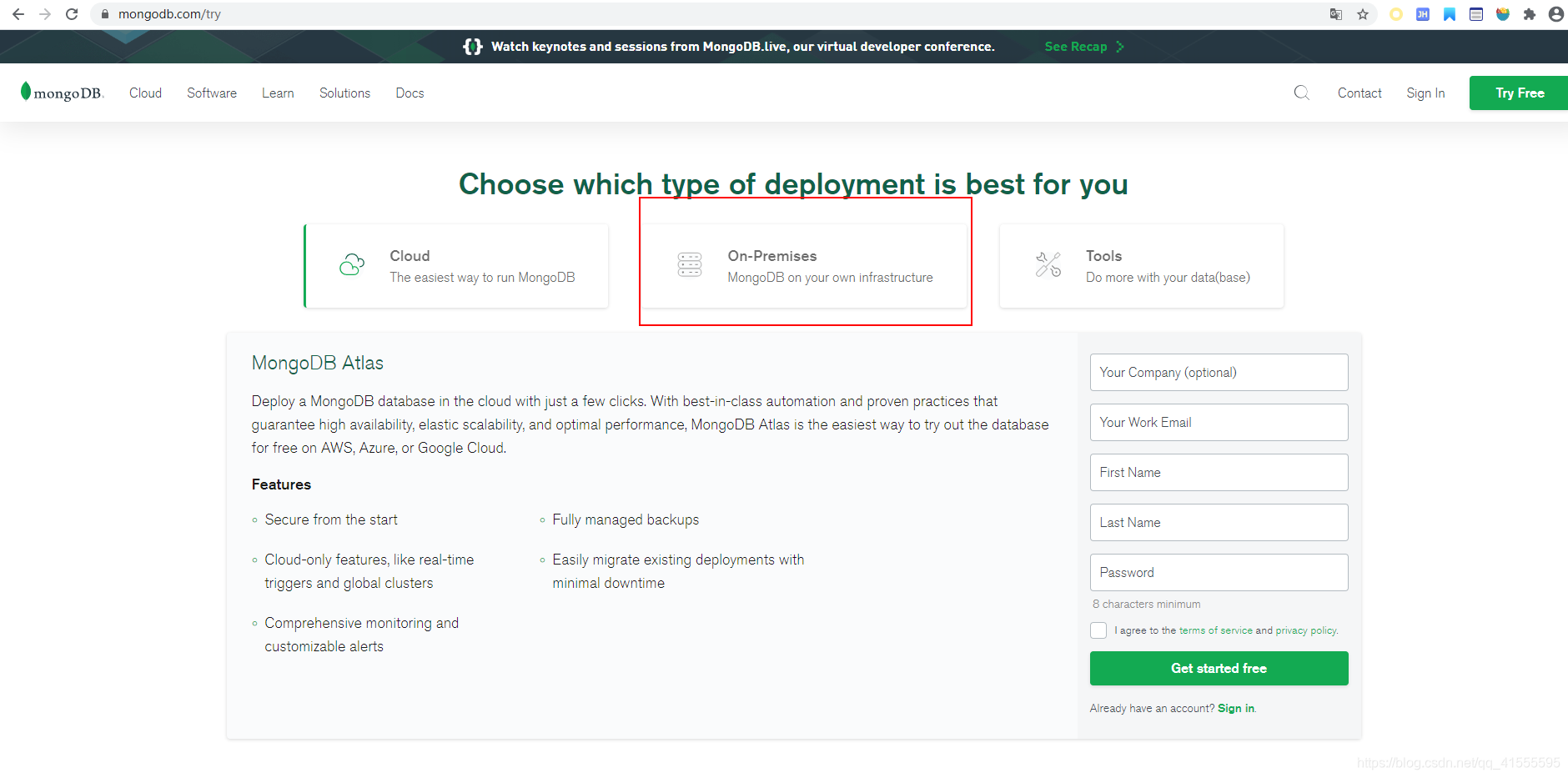
Task: Click the yellow circle extension icon
Action: pyautogui.click(x=1396, y=14)
